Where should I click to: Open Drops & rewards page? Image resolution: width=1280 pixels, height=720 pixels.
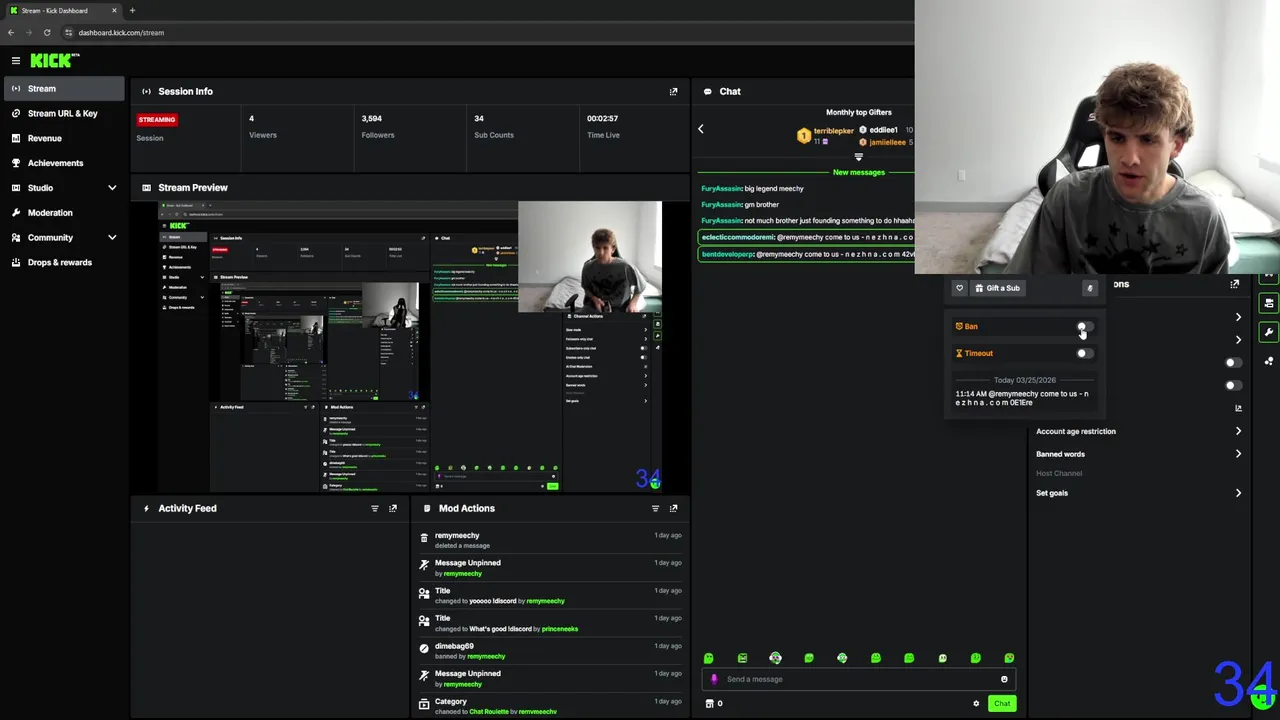(63, 262)
